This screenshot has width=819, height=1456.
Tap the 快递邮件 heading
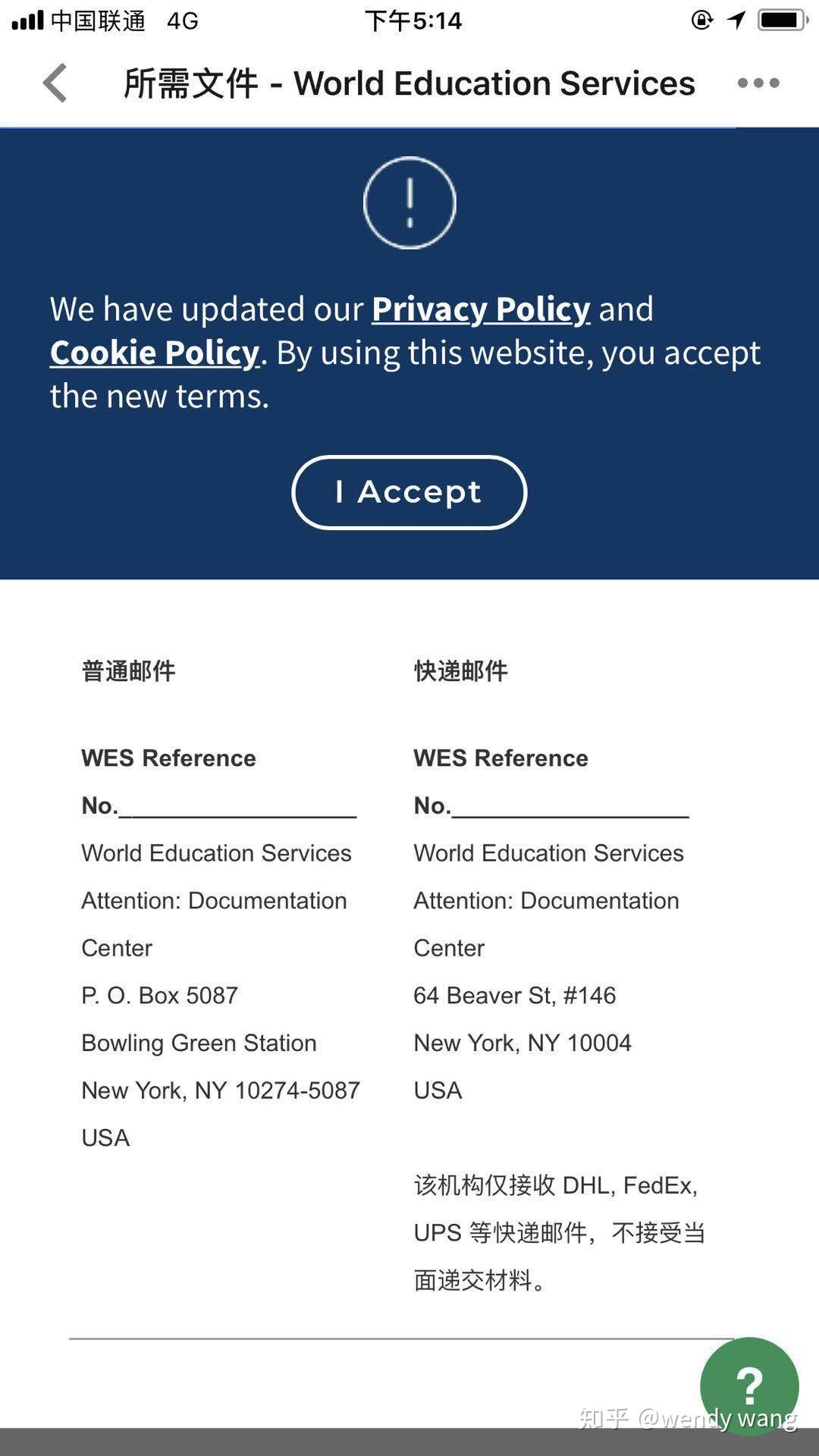click(460, 671)
